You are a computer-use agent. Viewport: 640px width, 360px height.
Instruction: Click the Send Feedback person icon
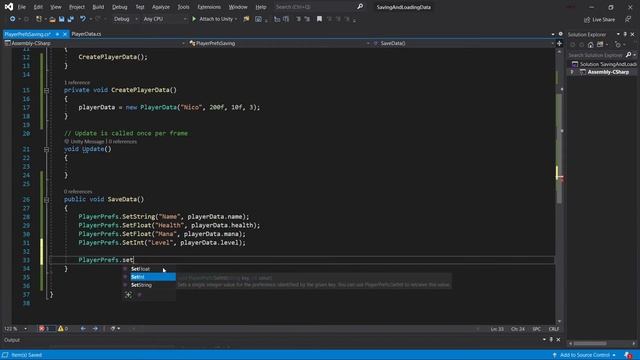[x=628, y=19]
